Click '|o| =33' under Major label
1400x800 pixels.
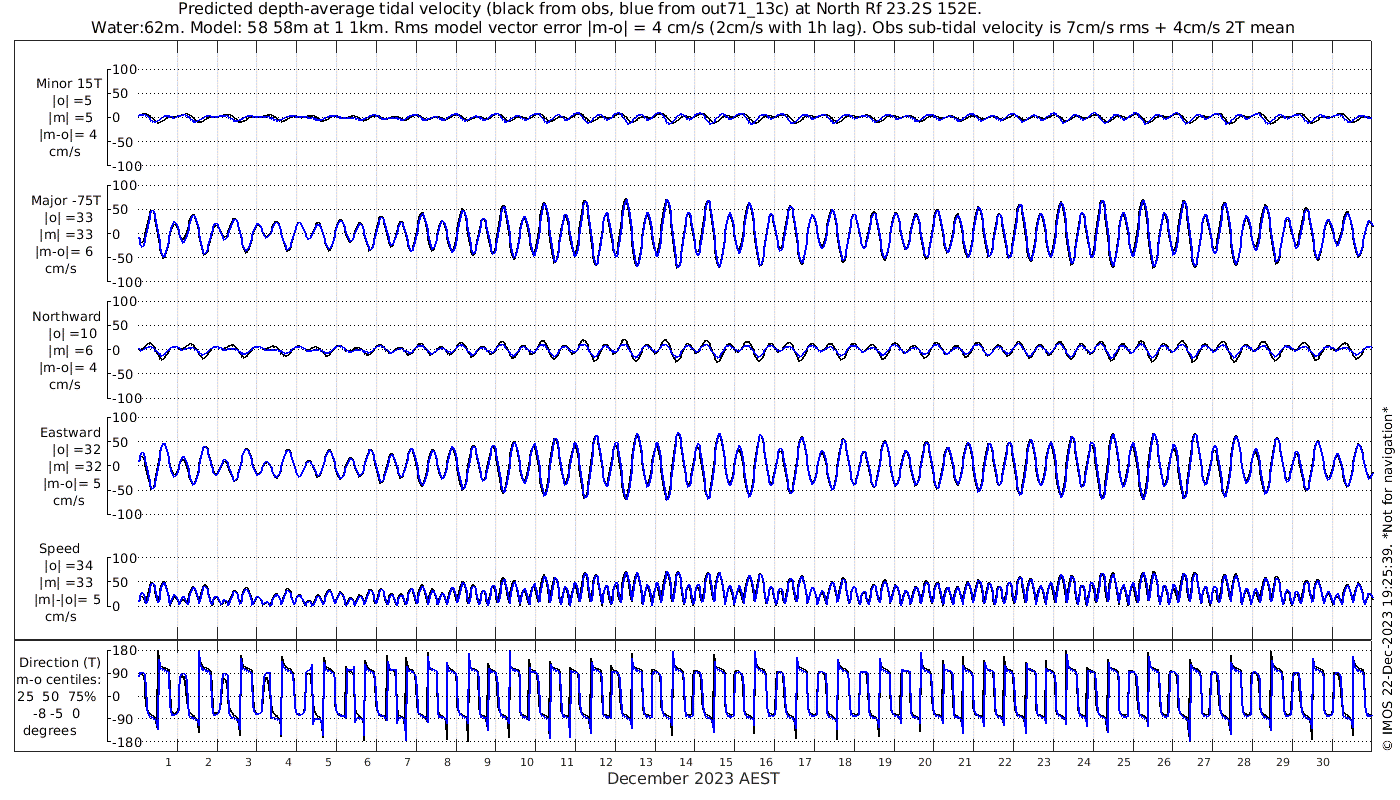pos(67,218)
